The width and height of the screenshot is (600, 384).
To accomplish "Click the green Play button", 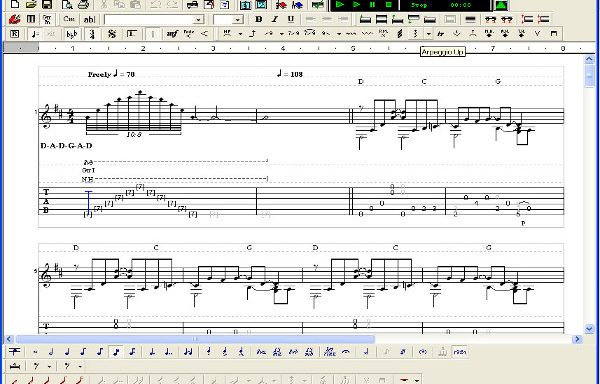I will (x=340, y=5).
